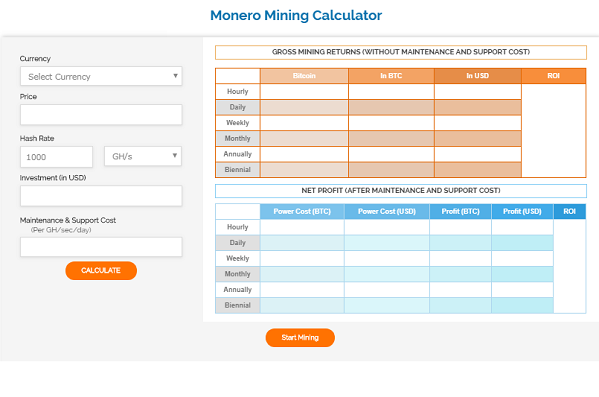Image resolution: width=599 pixels, height=397 pixels.
Task: Click the In USD column header
Action: click(x=478, y=76)
